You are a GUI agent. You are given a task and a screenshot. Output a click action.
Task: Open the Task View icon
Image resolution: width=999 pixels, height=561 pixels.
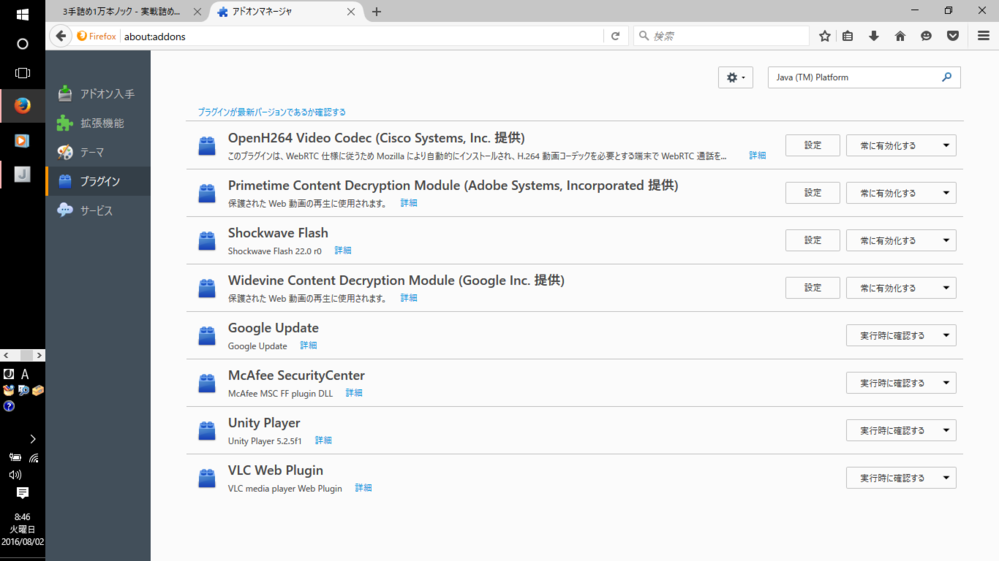pos(22,73)
